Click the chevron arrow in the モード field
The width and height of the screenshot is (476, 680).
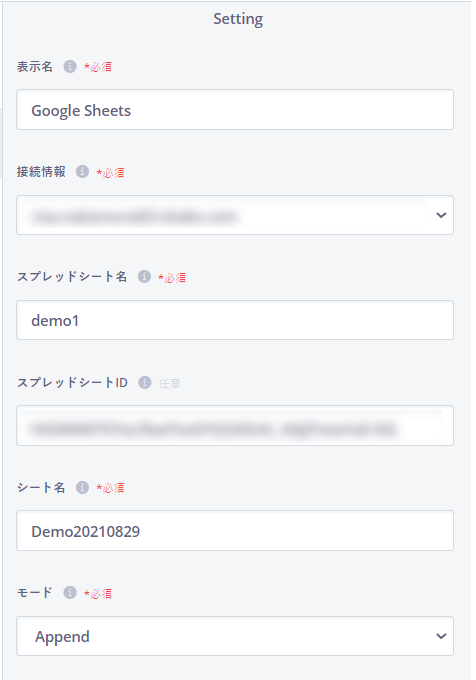(x=441, y=636)
